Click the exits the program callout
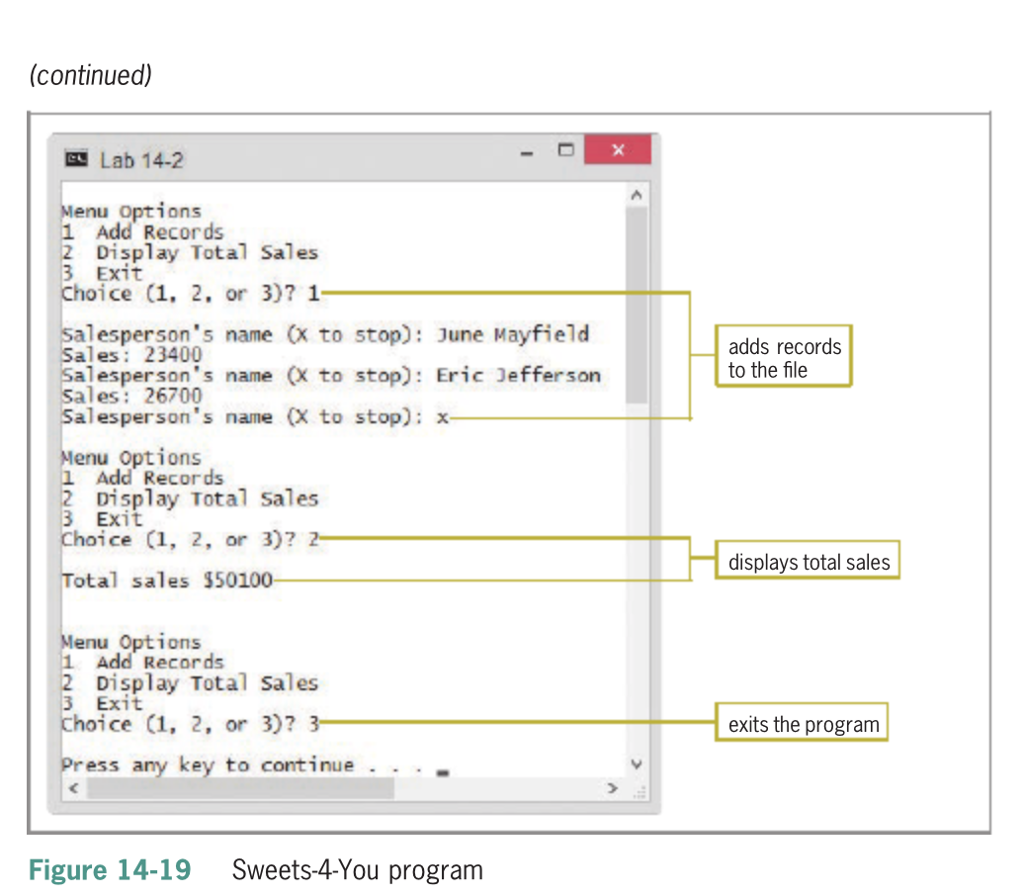This screenshot has width=1024, height=896. pos(800,723)
